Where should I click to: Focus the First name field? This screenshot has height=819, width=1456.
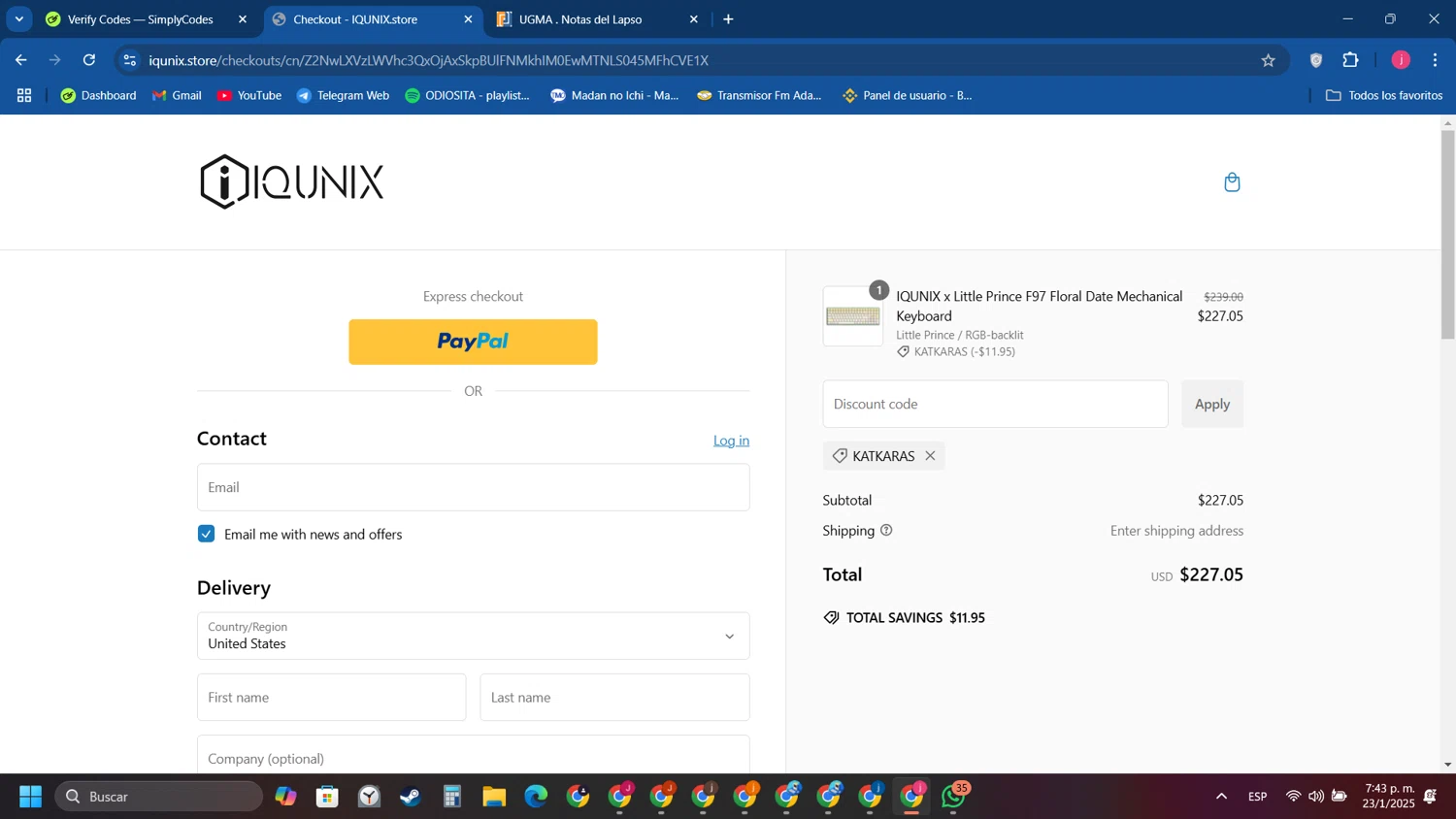coord(331,698)
